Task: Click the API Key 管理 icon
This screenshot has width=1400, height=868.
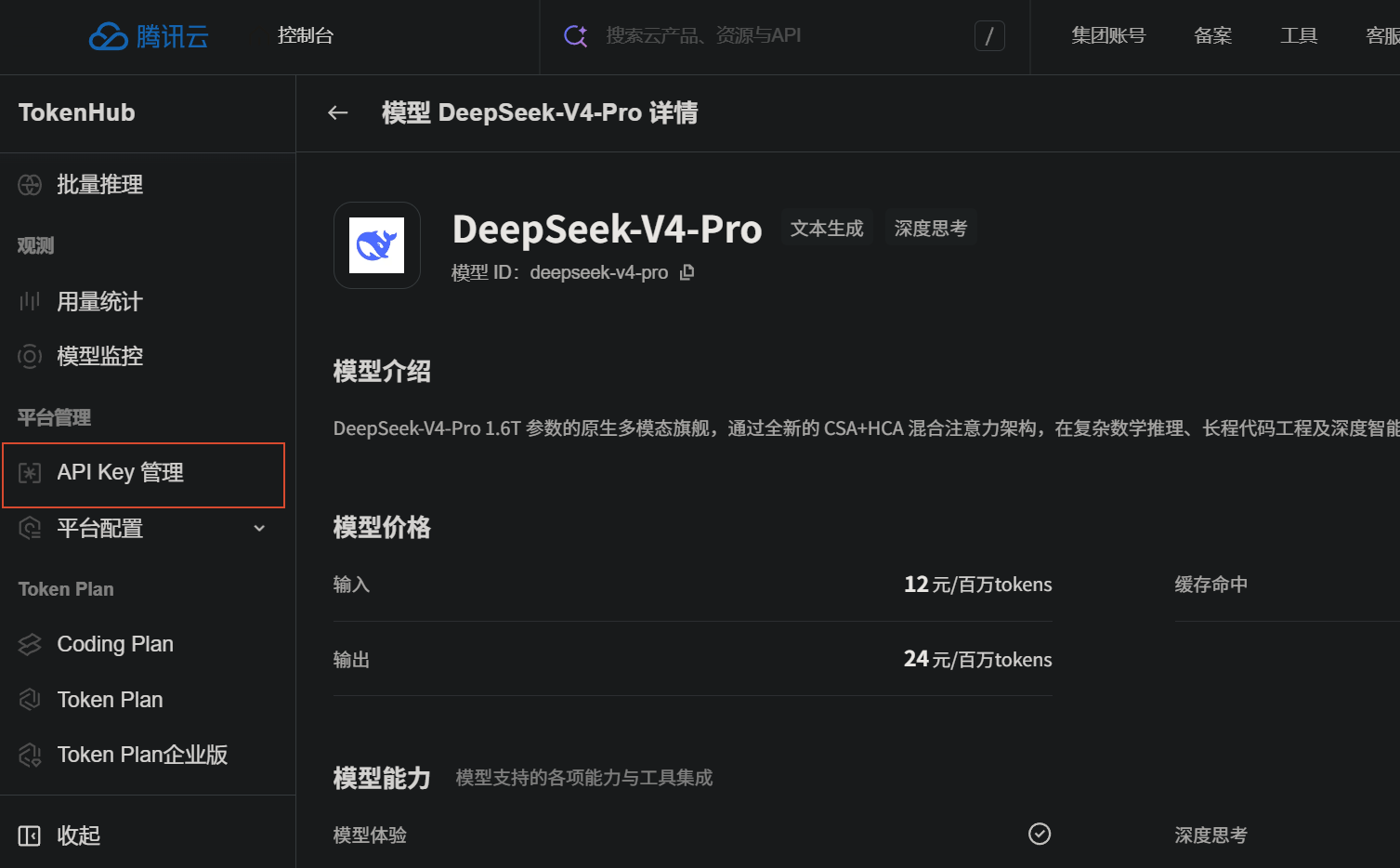Action: click(30, 473)
